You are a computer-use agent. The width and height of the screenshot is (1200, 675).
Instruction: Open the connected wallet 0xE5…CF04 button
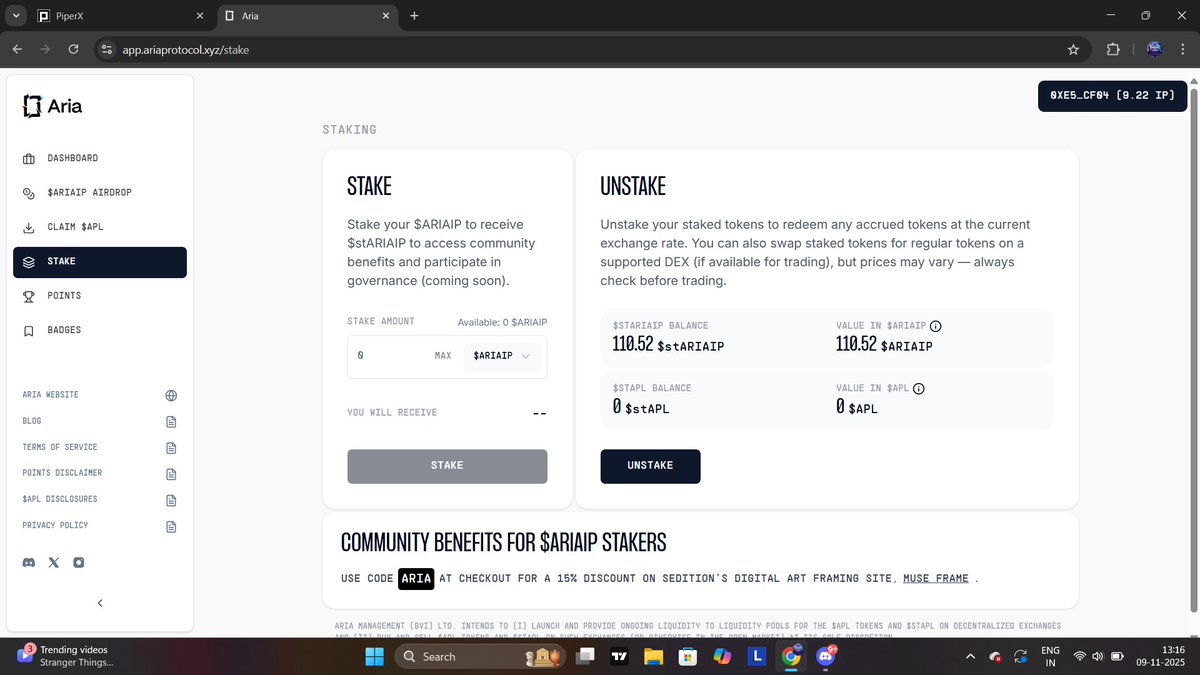(1113, 95)
